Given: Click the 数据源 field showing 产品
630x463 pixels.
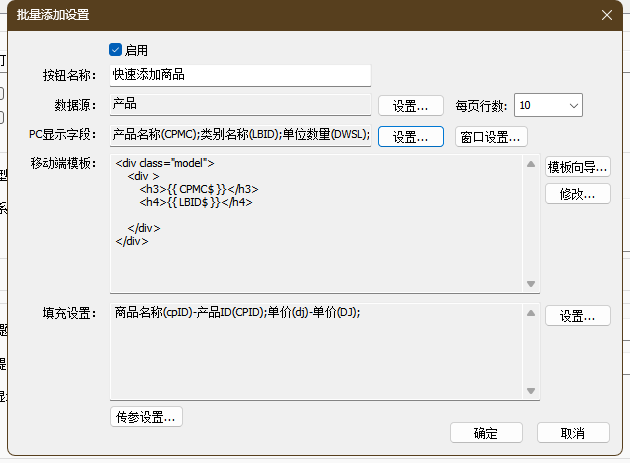Looking at the screenshot, I should tap(240, 105).
